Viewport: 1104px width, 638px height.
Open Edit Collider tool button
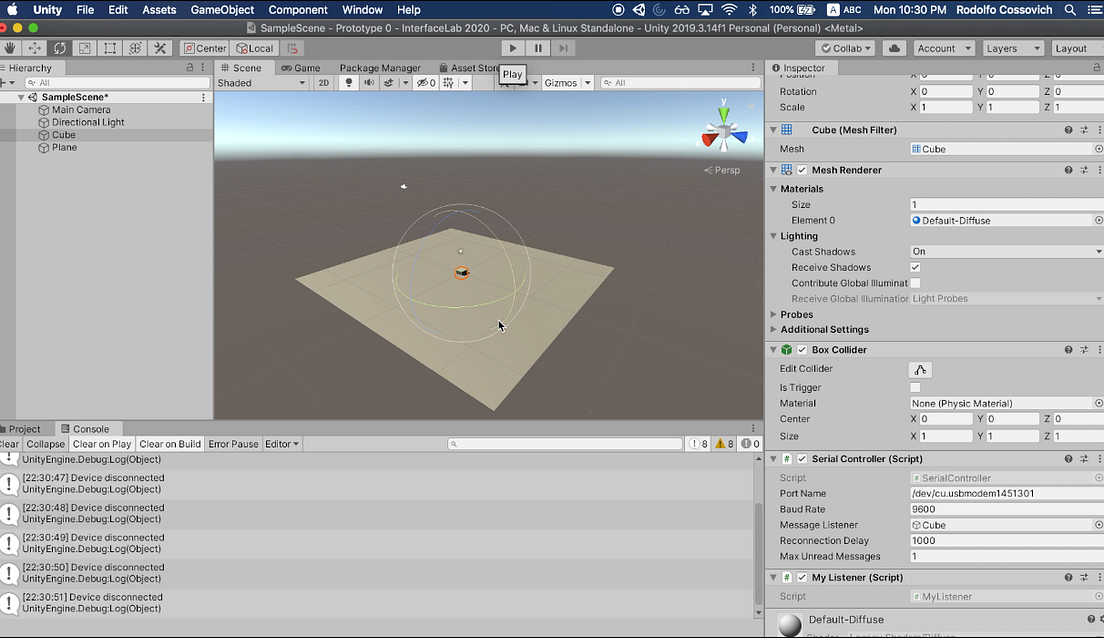920,369
